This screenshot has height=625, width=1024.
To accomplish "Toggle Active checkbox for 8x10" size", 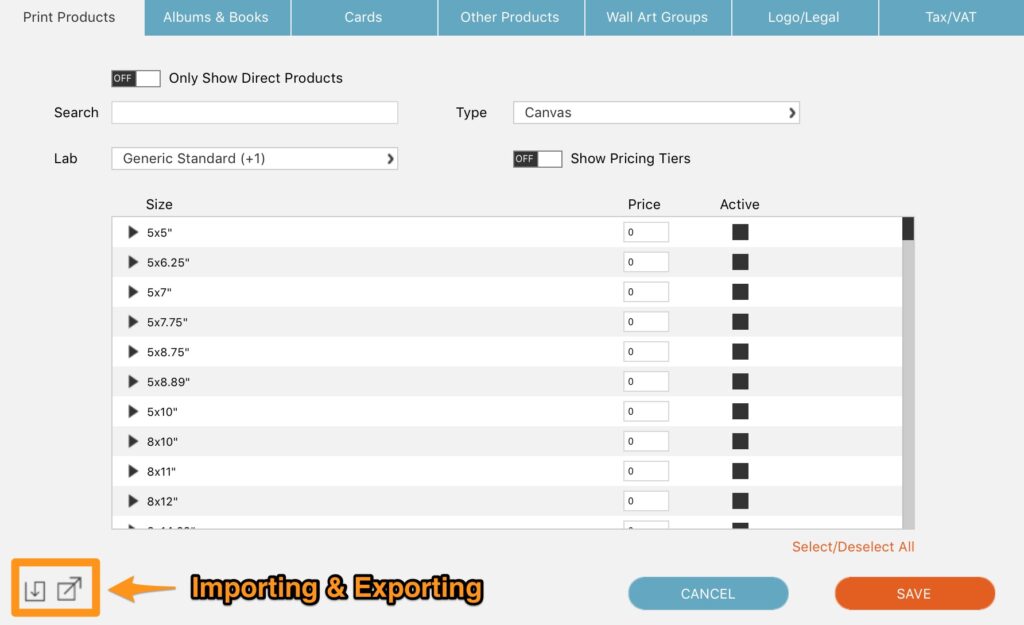I will click(x=740, y=441).
